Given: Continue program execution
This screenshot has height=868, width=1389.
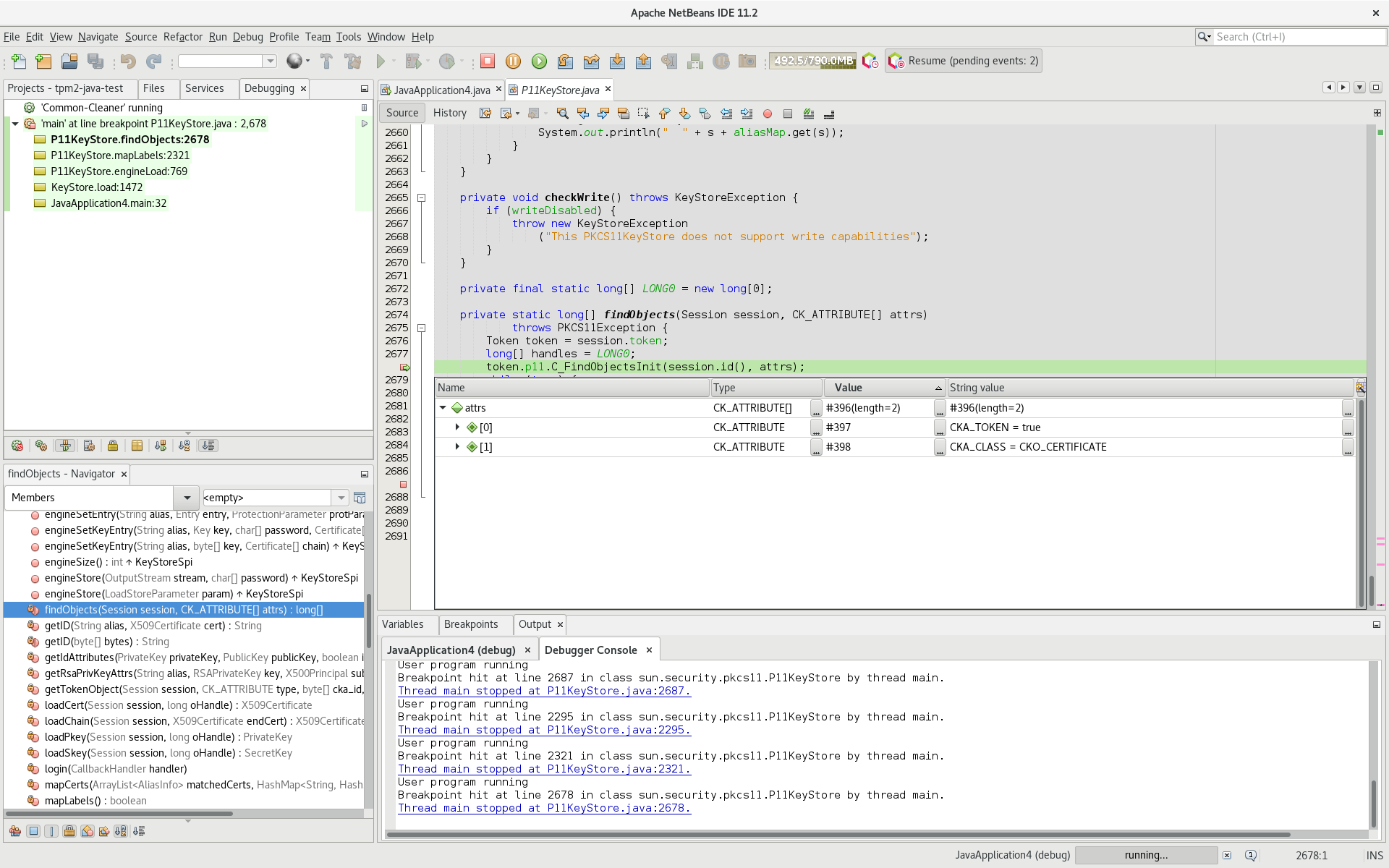Looking at the screenshot, I should 539,61.
